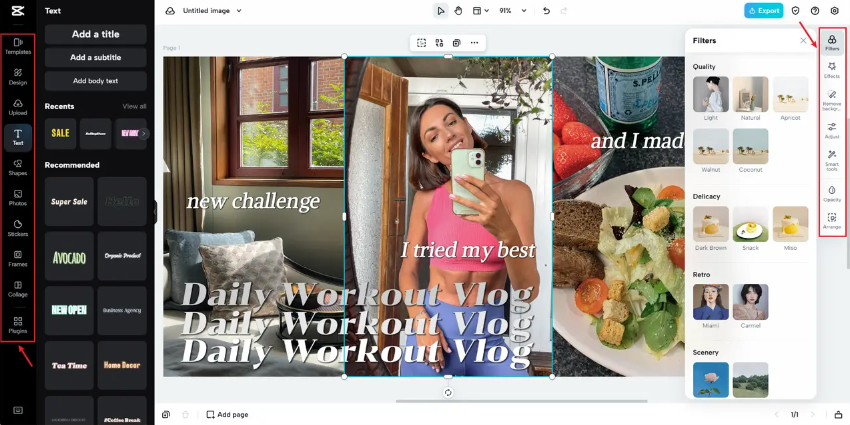The height and width of the screenshot is (425, 850).
Task: Select the hand pan tool
Action: click(x=458, y=11)
